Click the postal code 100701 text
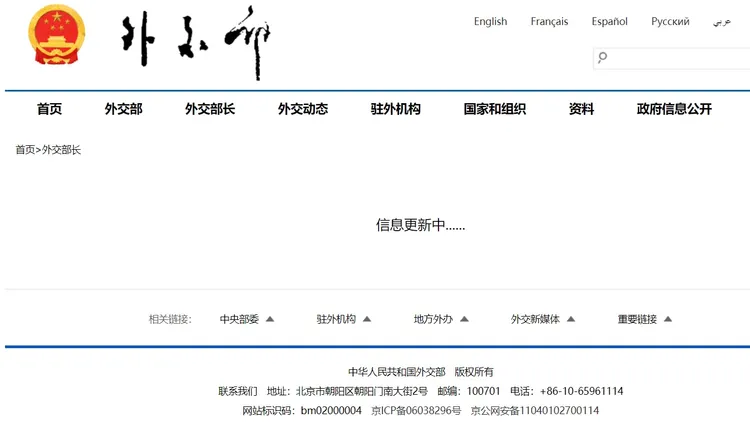The width and height of the screenshot is (750, 422). pos(484,391)
